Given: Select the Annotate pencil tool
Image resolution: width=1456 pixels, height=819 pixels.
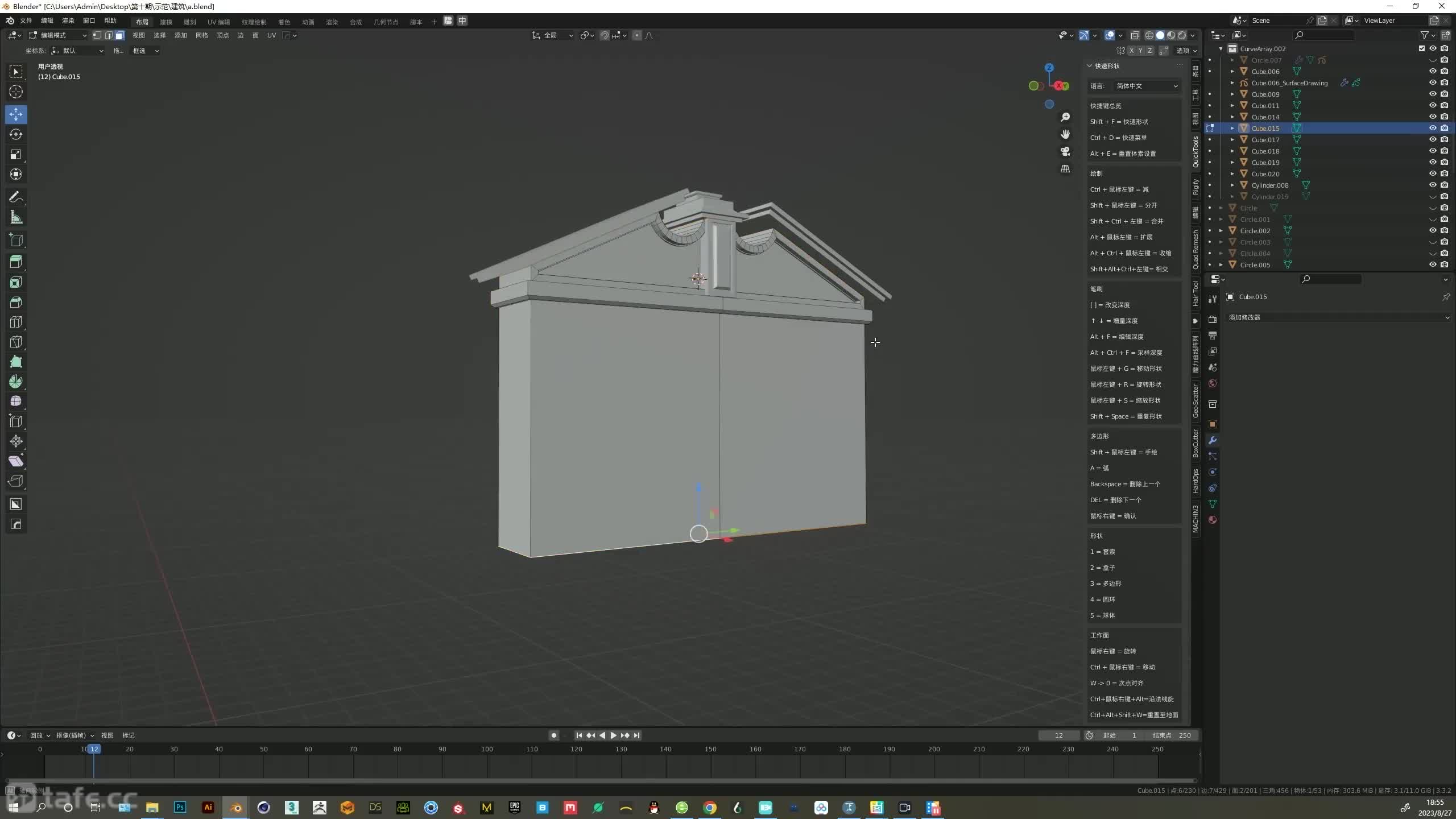Looking at the screenshot, I should [16, 197].
